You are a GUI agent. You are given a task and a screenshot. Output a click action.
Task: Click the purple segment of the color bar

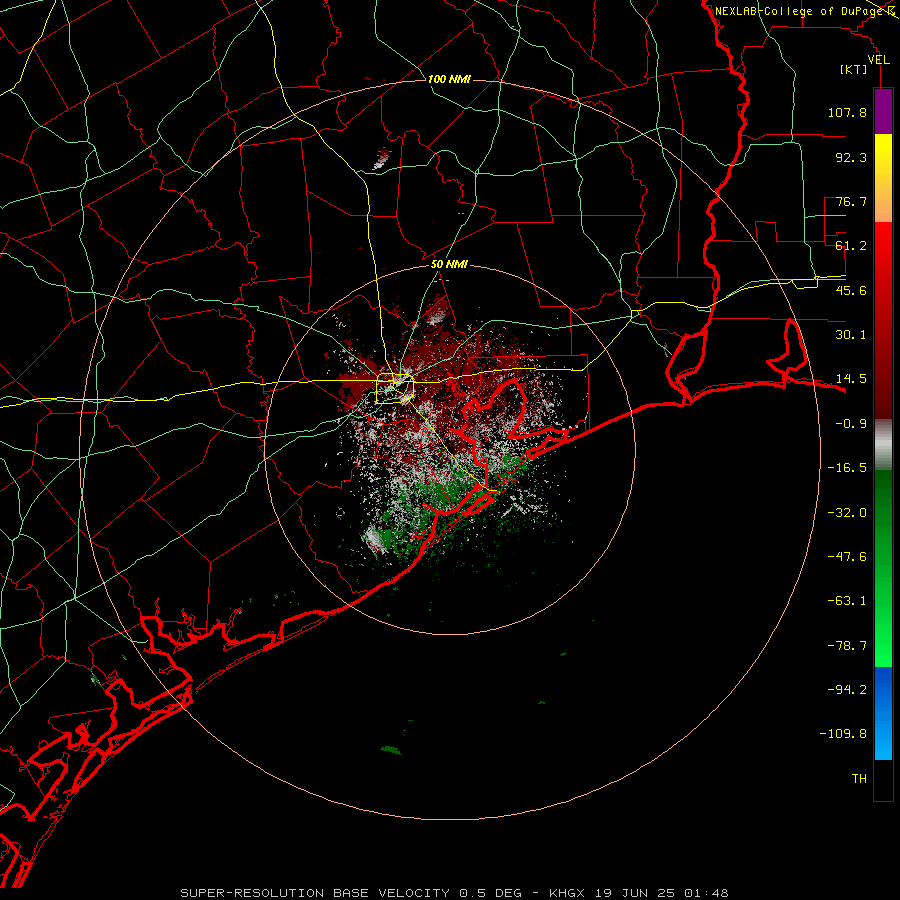[883, 111]
